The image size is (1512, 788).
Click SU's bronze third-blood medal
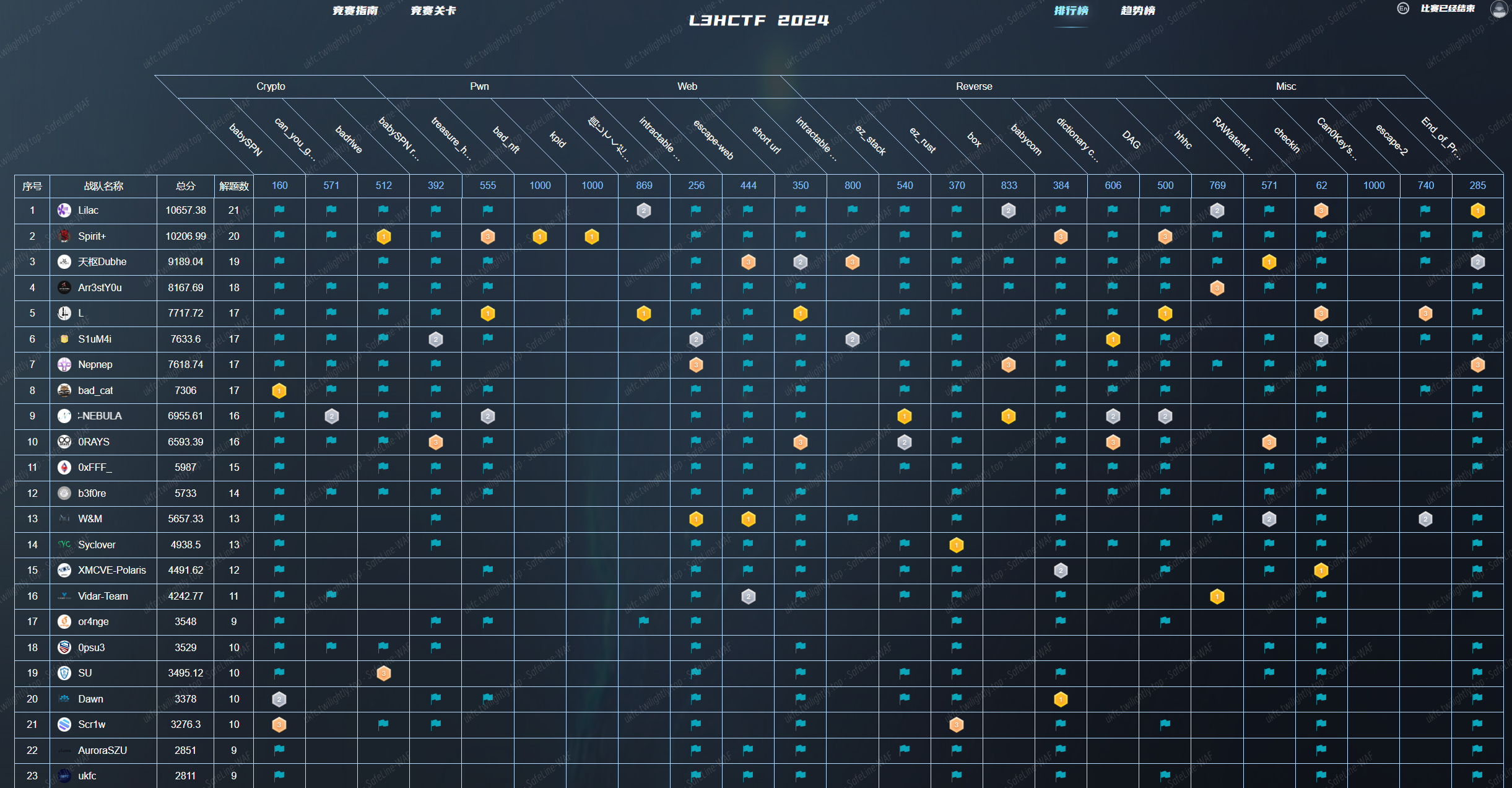(x=383, y=673)
